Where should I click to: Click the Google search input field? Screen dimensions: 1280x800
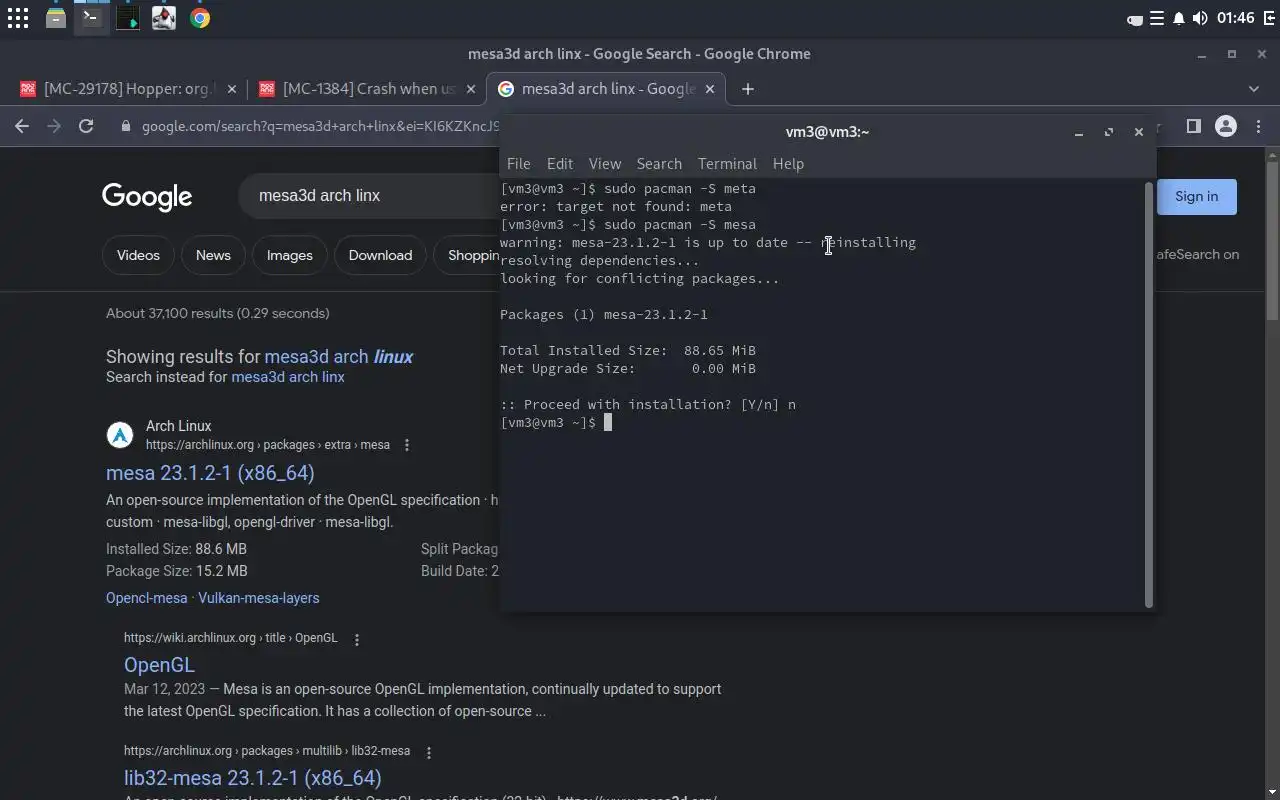[370, 196]
